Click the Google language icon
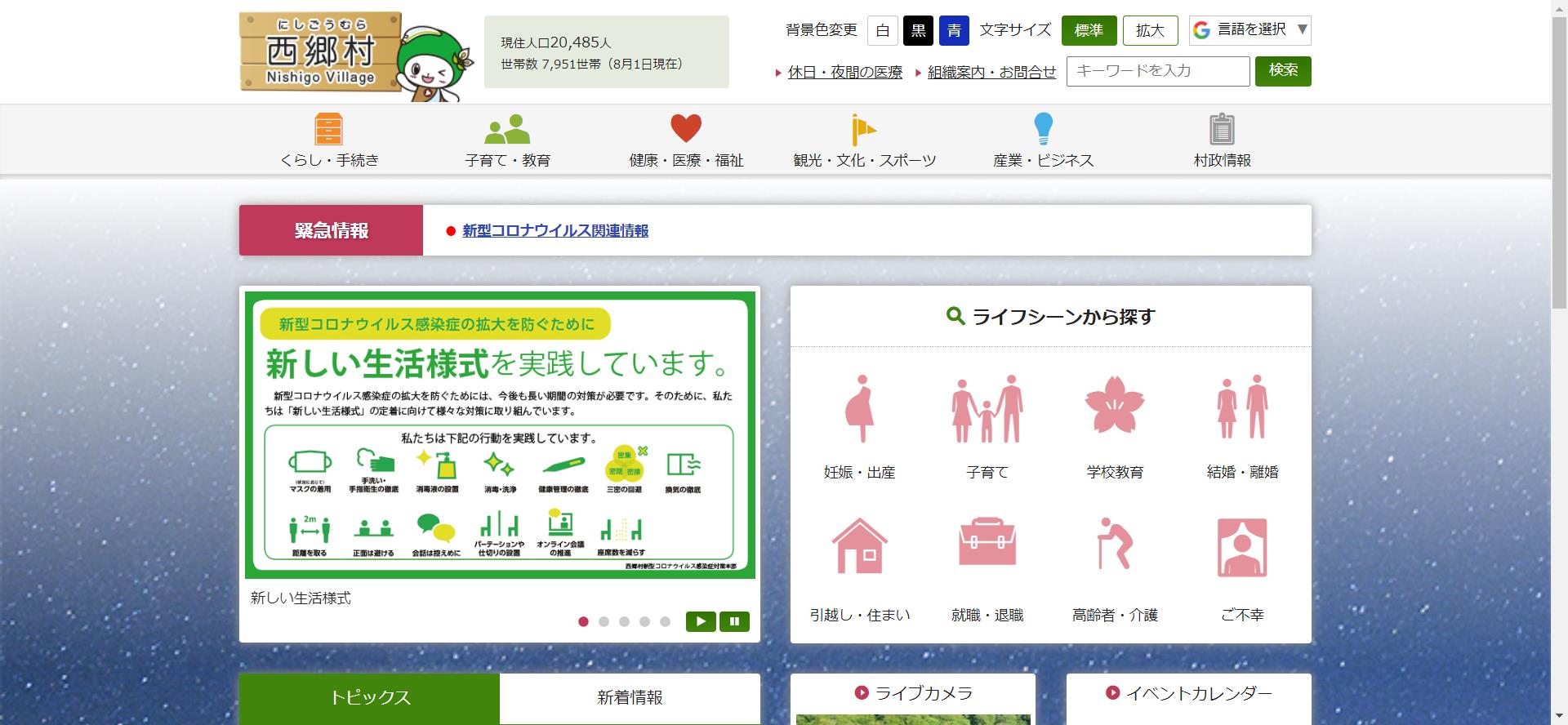The height and width of the screenshot is (725, 1568). coord(1201,30)
